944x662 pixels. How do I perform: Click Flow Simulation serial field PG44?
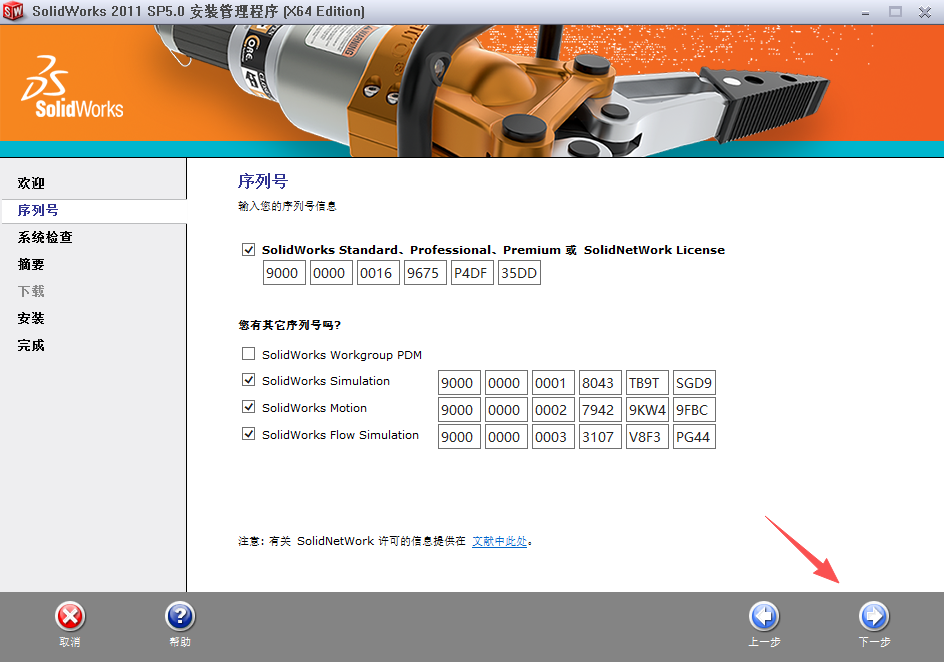click(694, 437)
